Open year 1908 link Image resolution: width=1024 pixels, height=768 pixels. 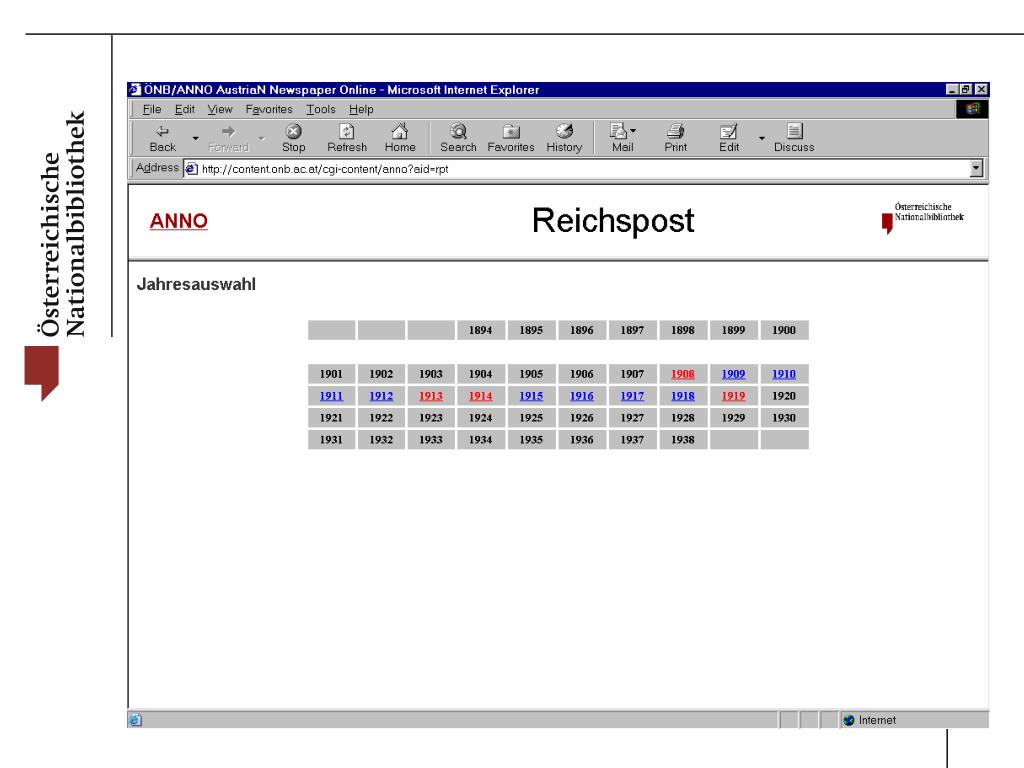point(682,374)
